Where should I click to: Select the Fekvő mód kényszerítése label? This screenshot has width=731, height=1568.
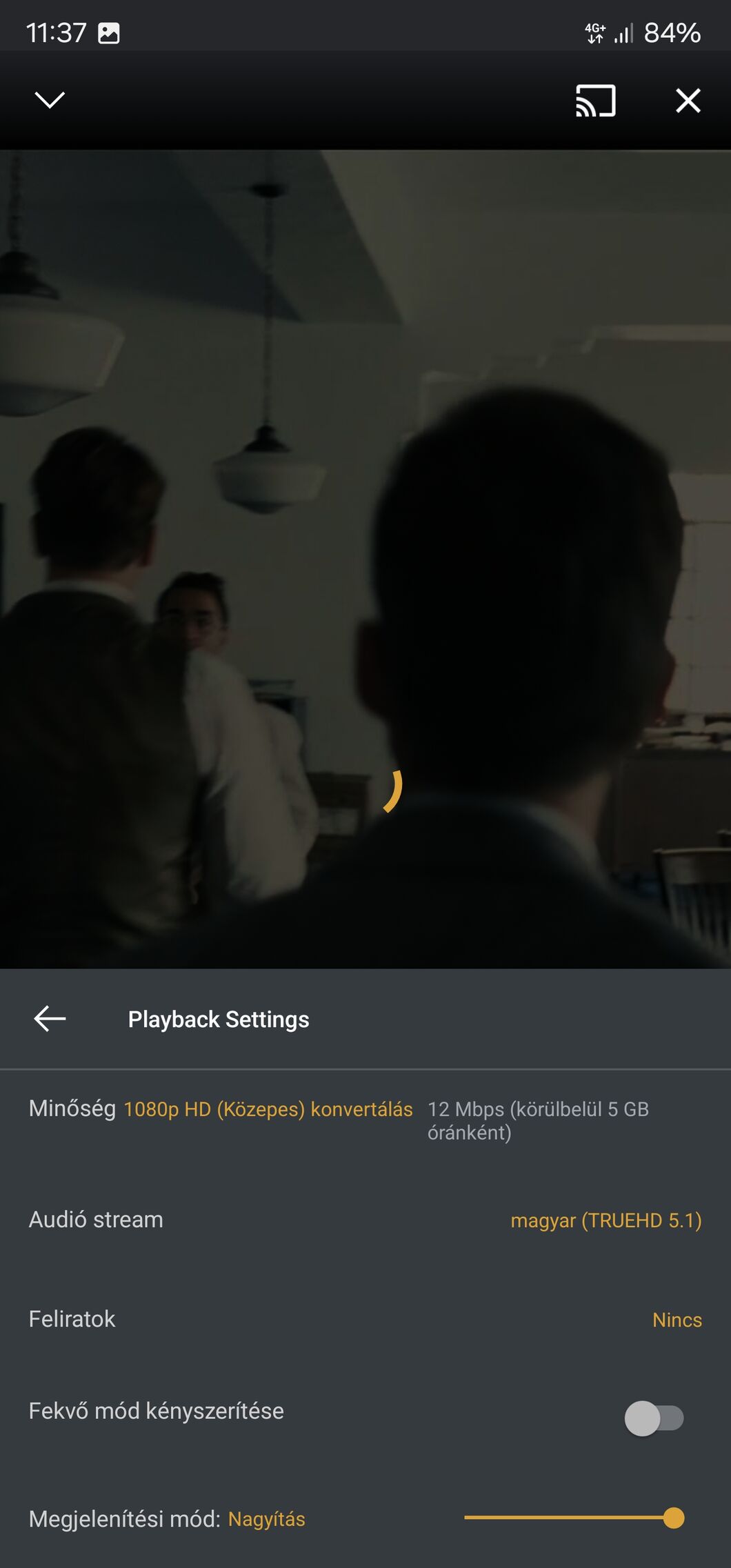(x=157, y=1411)
